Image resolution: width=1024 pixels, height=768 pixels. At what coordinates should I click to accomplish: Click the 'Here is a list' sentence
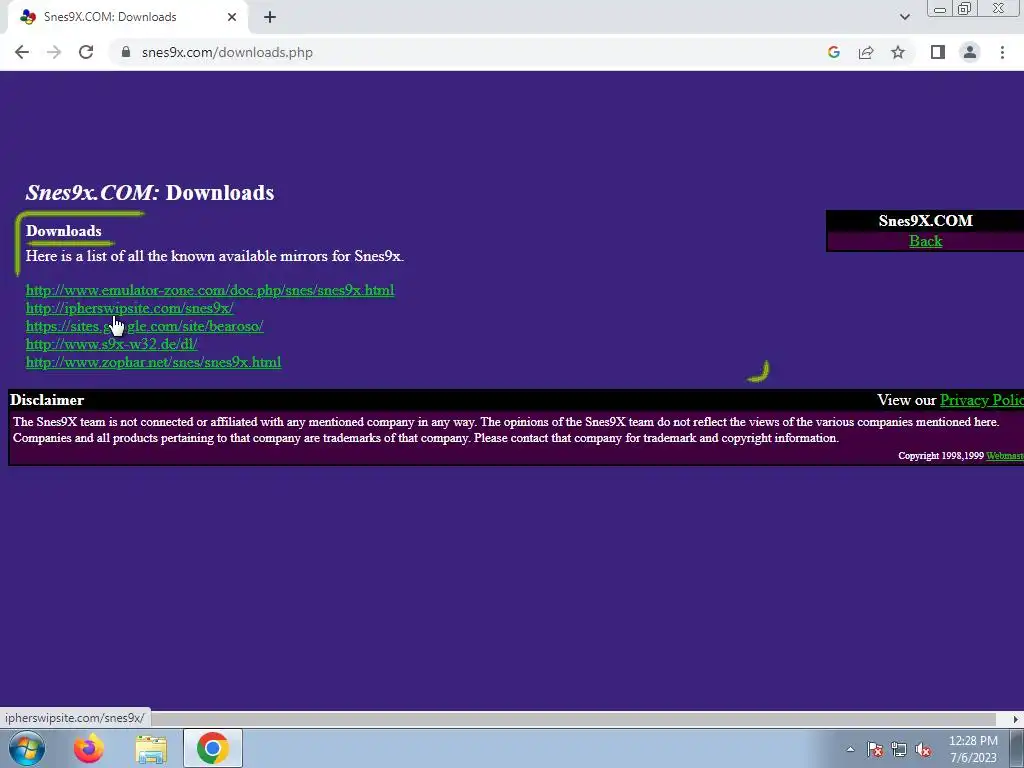215,256
